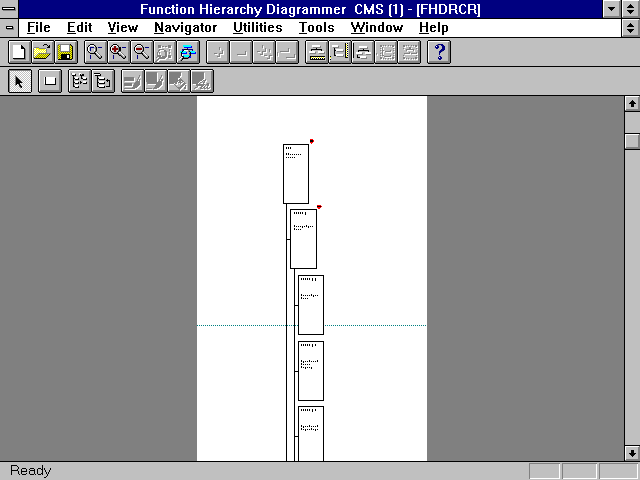Click the Open folder icon
The width and height of the screenshot is (640, 480).
pyautogui.click(x=41, y=52)
